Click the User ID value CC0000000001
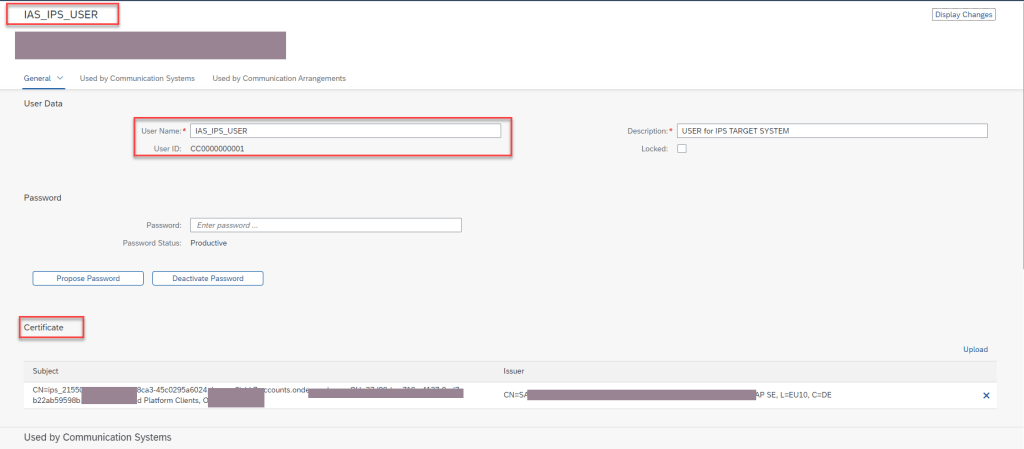1024x449 pixels. (217, 148)
